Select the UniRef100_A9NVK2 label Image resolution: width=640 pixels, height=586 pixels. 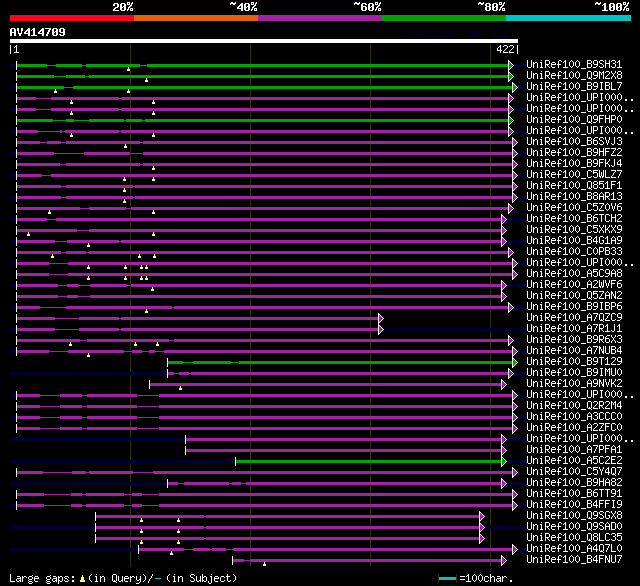(x=574, y=384)
